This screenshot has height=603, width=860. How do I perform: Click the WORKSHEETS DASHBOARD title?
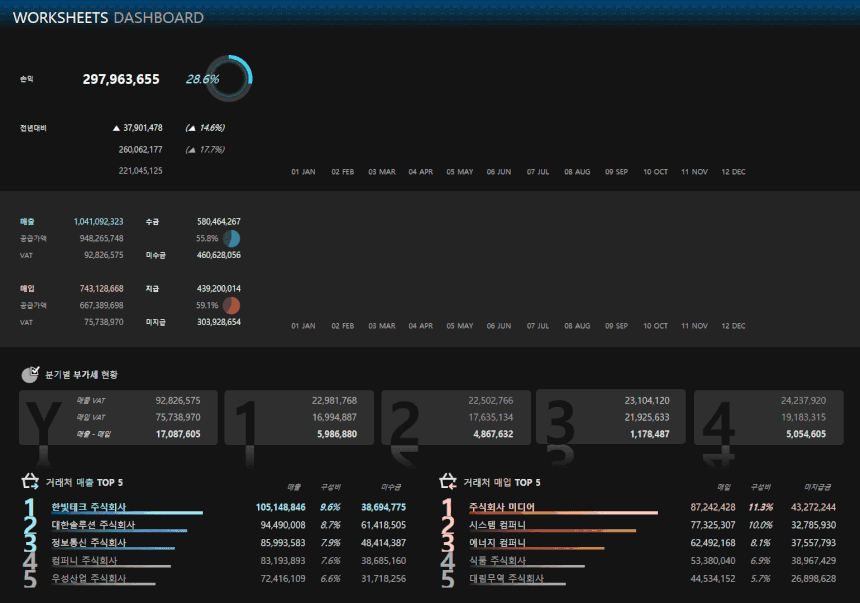(x=108, y=18)
